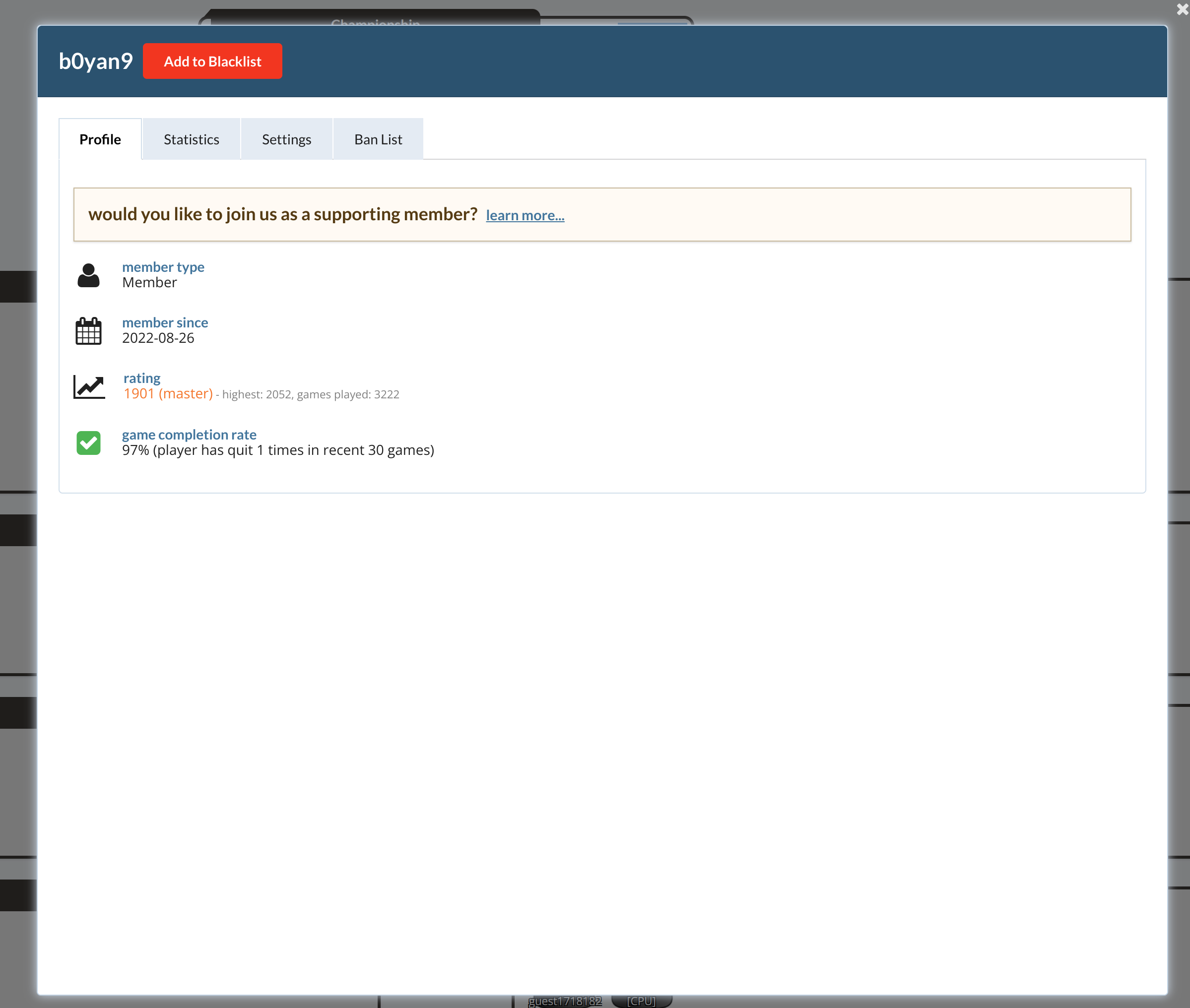Click the Profile tab

click(100, 139)
